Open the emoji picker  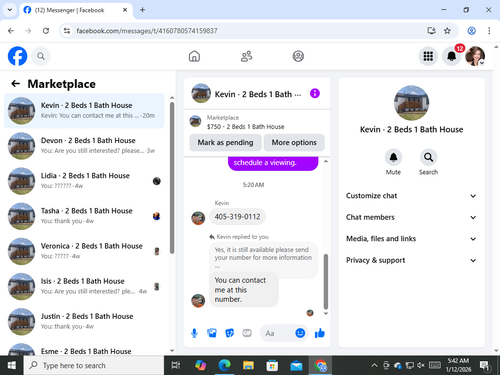(300, 333)
